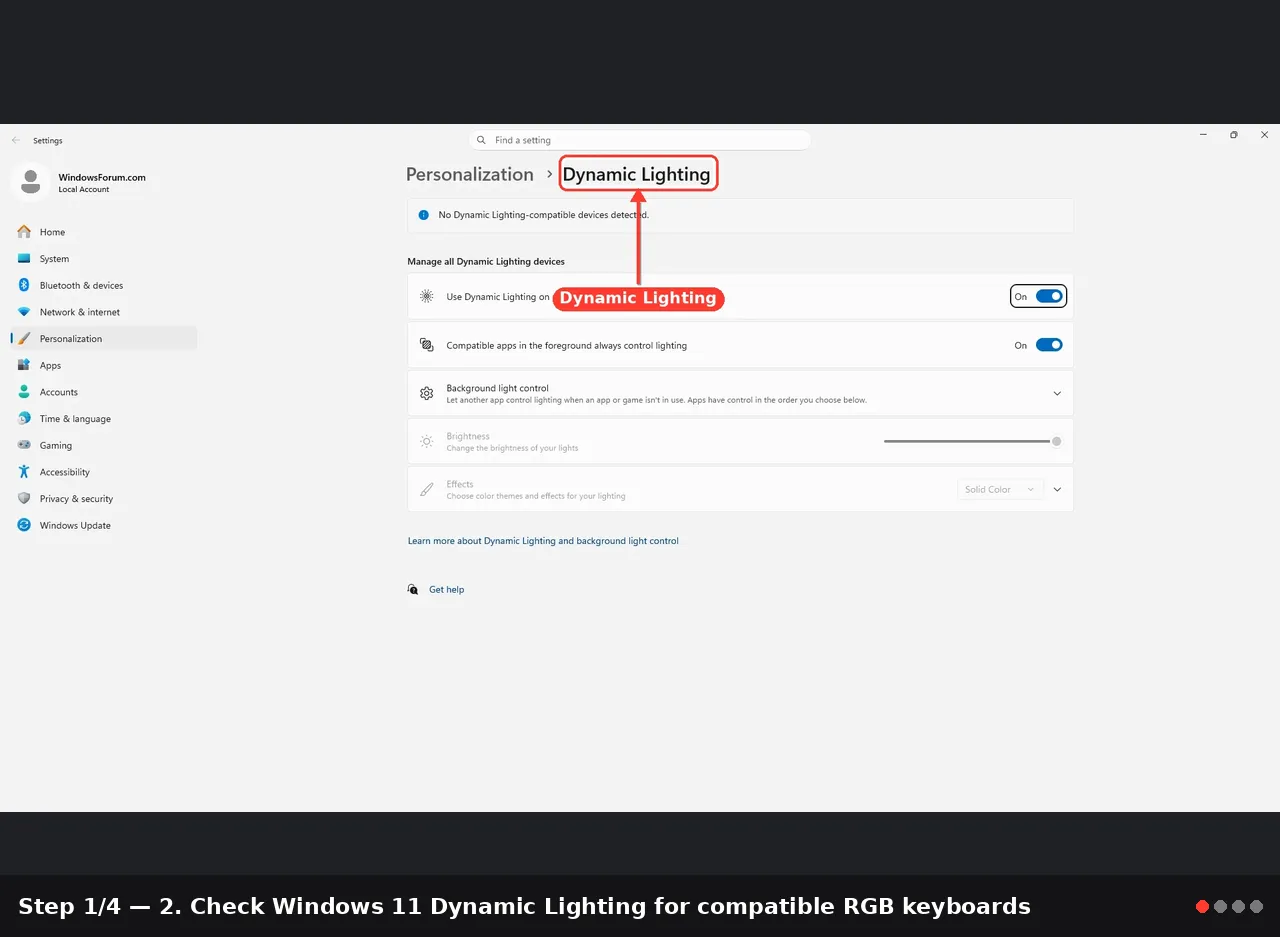Click the Accounts person icon
The width and height of the screenshot is (1280, 937).
tap(24, 392)
